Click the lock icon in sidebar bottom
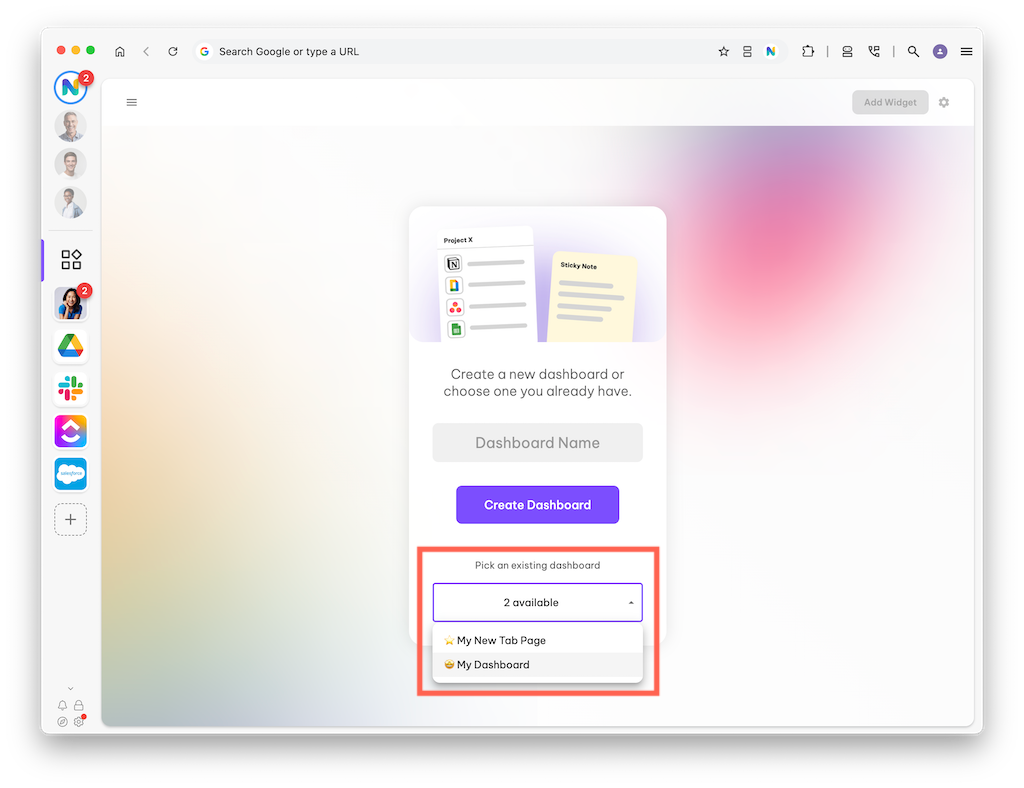The height and width of the screenshot is (788, 1024). 78,705
